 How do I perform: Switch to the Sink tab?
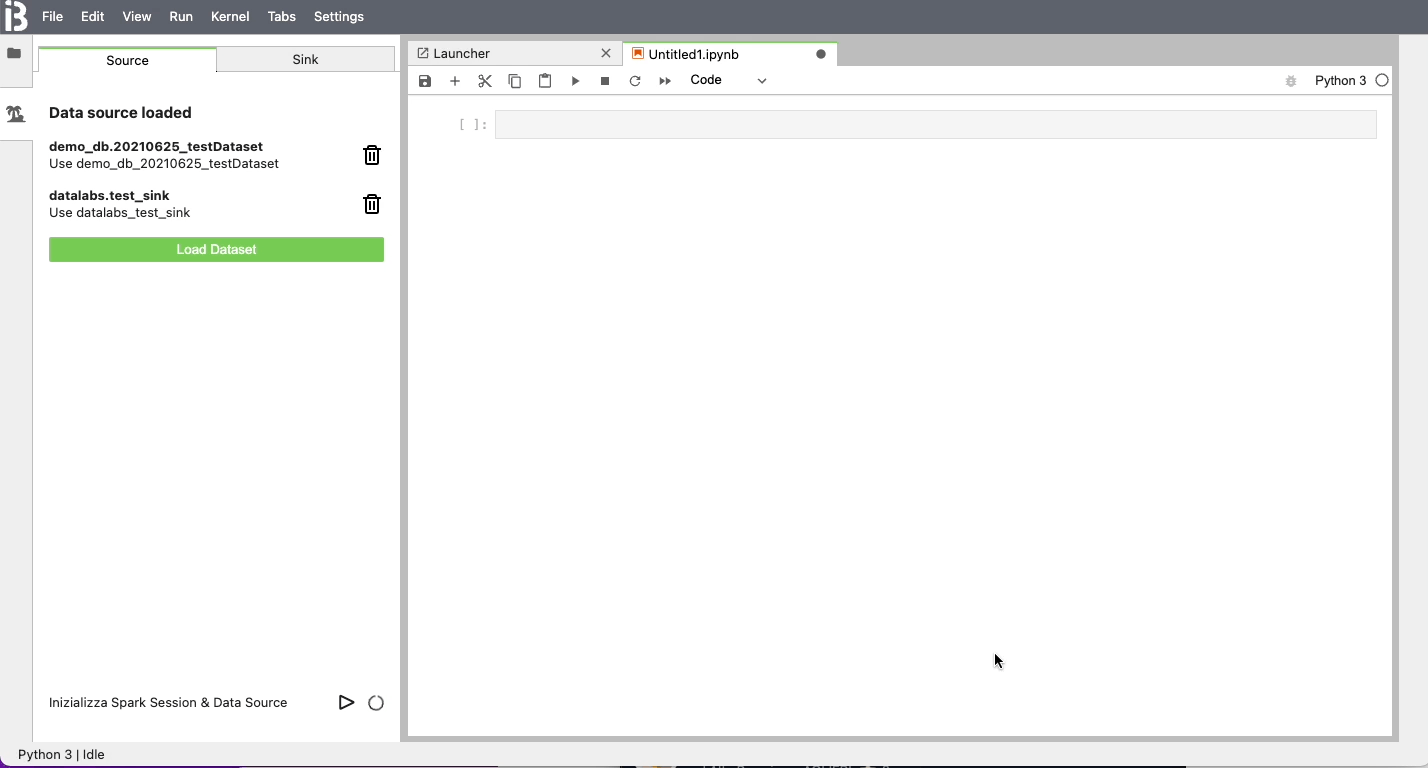point(305,60)
